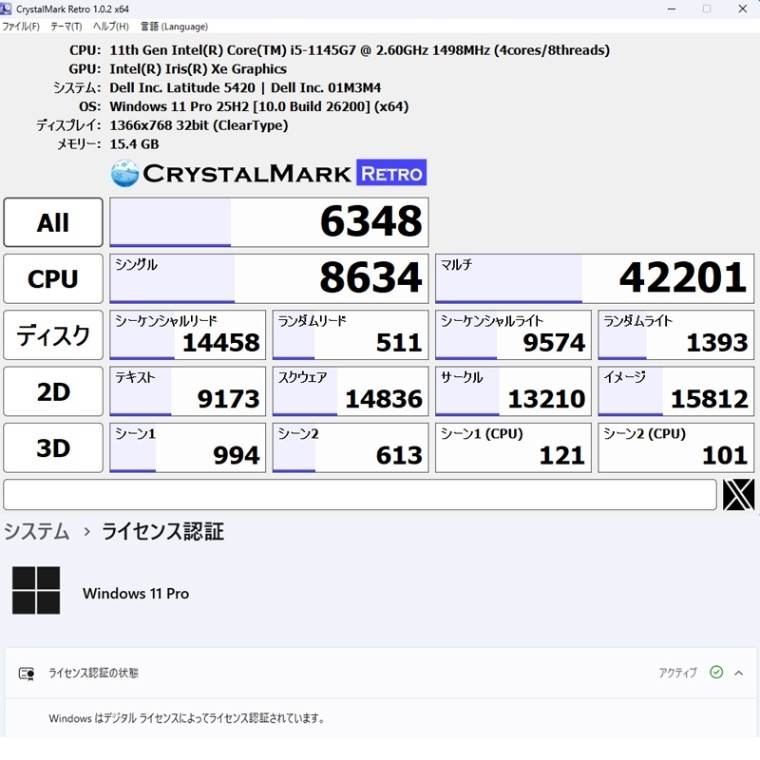The image size is (760, 760).
Task: Click the All benchmark button
Action: point(53,222)
